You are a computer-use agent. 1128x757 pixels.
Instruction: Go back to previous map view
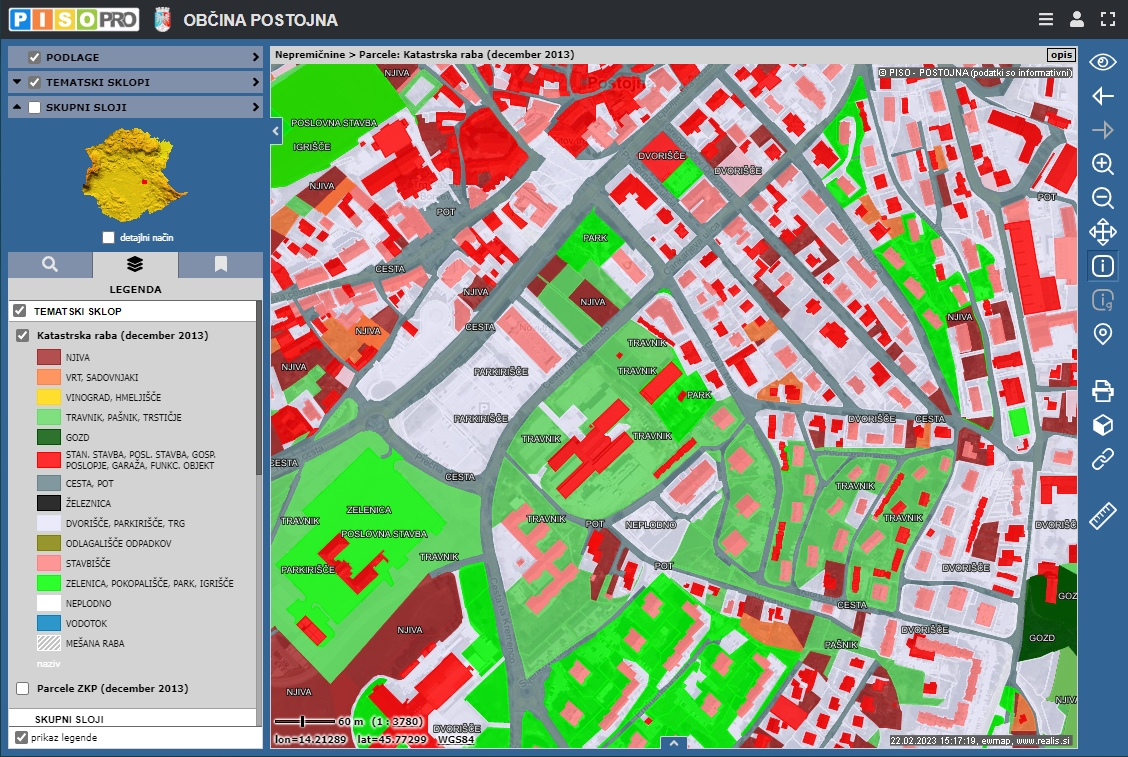pos(1102,96)
